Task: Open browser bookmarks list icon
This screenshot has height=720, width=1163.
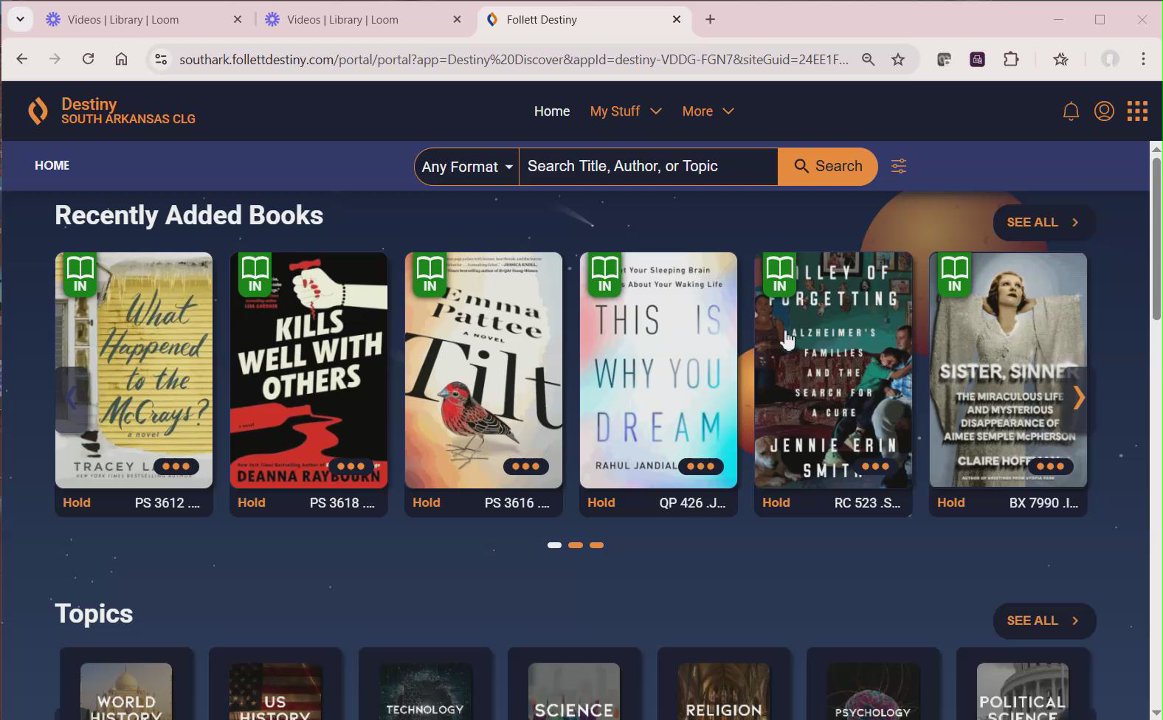Action: [x=1061, y=59]
